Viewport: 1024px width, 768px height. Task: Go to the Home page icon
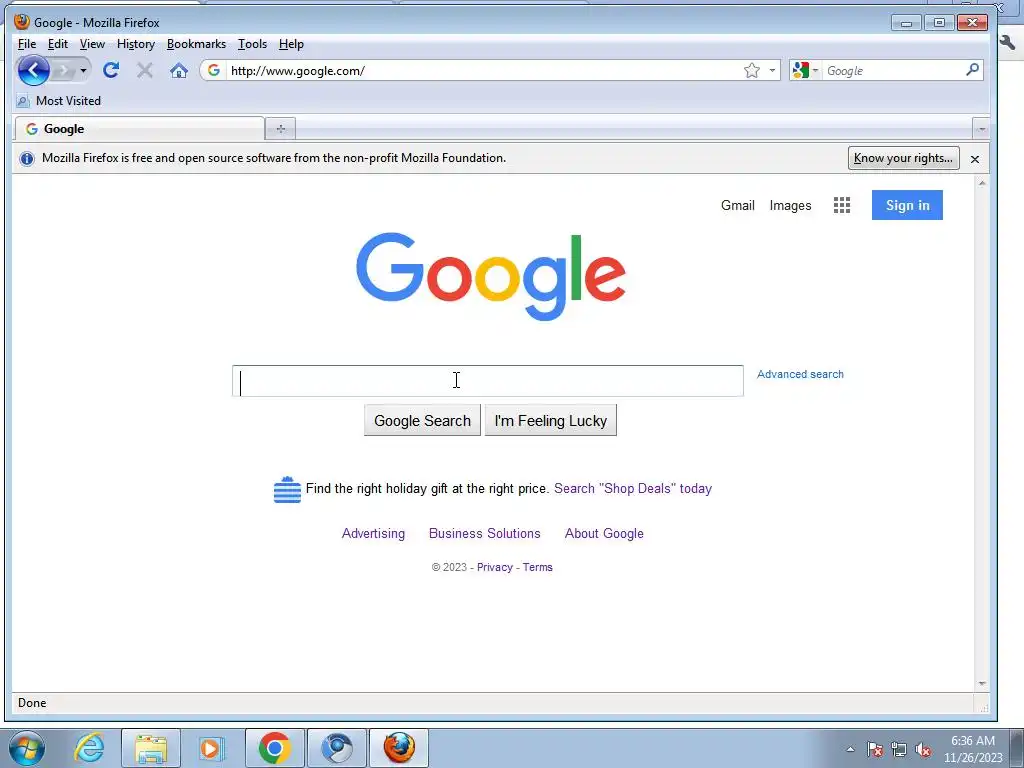coord(179,71)
